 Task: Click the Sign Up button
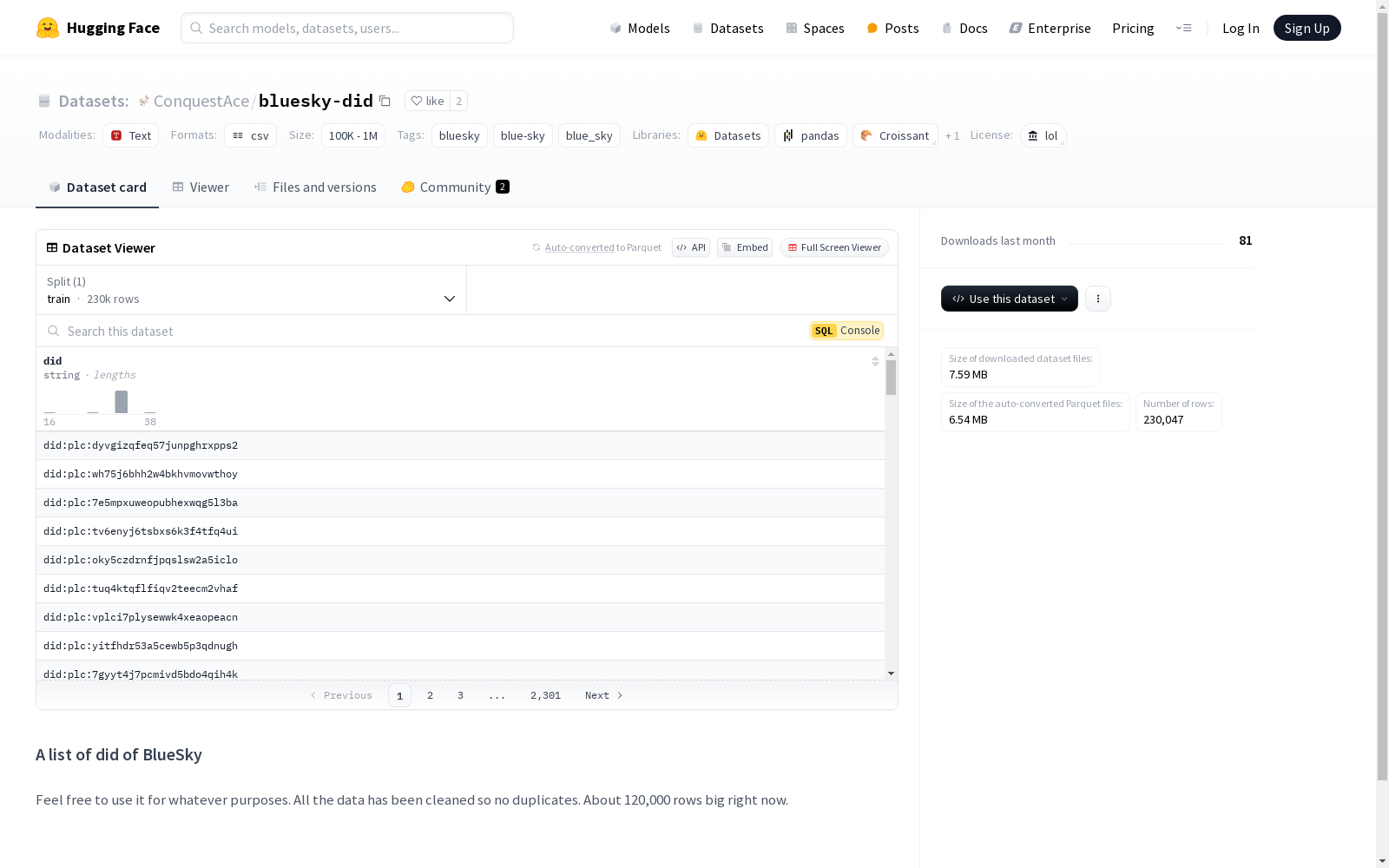click(x=1307, y=28)
